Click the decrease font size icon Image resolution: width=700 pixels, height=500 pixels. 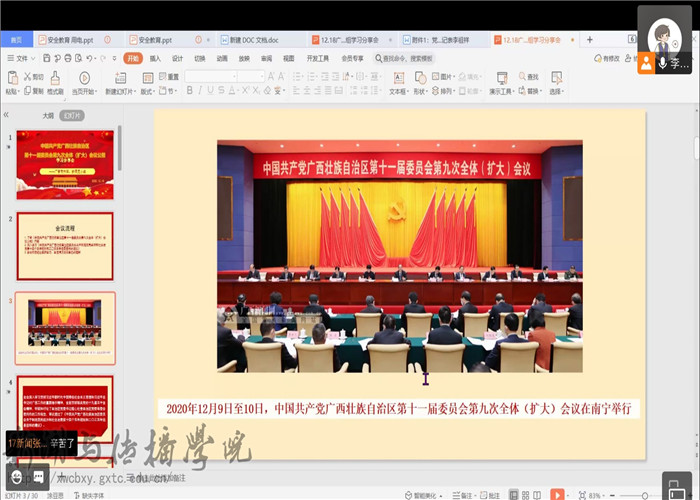[281, 76]
